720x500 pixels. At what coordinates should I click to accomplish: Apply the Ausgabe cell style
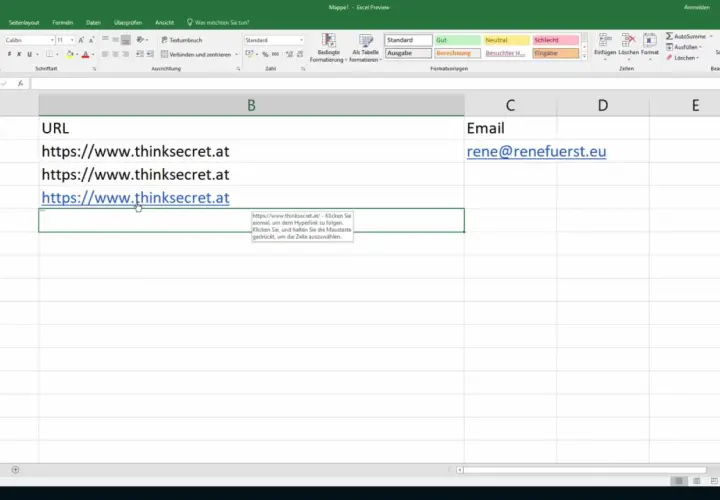pos(408,53)
